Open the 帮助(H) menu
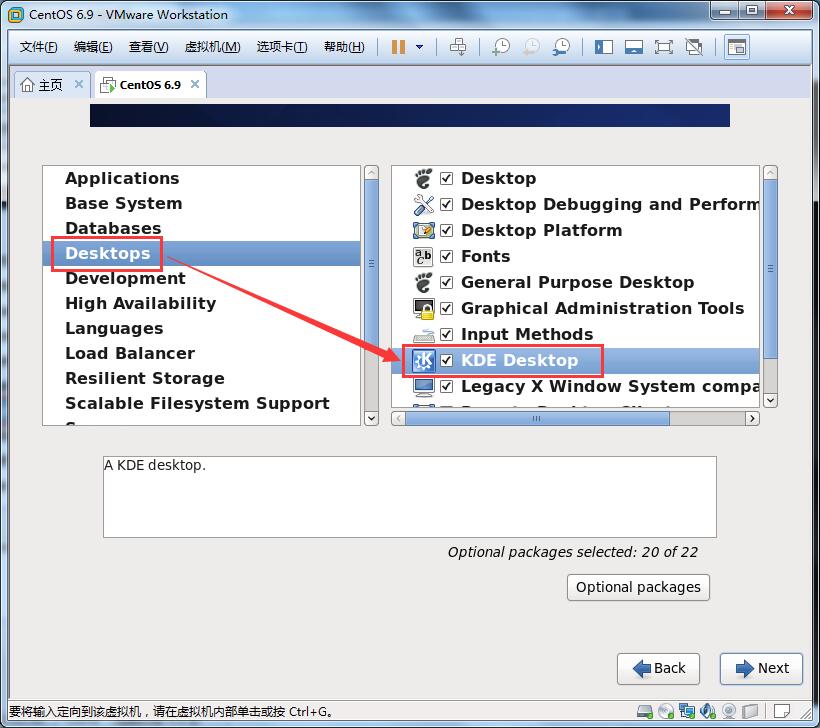820x728 pixels. click(x=344, y=47)
